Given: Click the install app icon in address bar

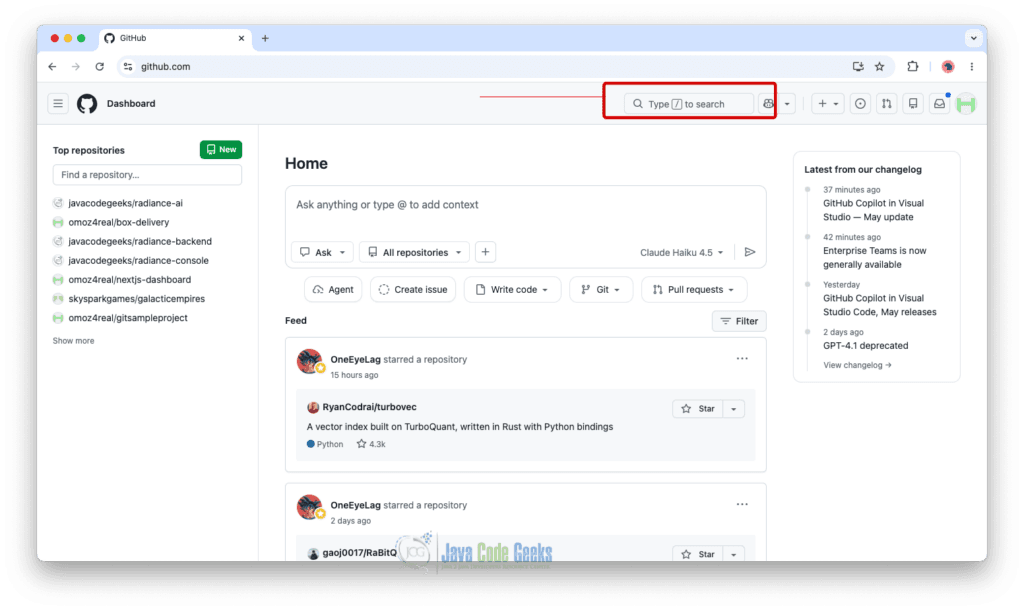Looking at the screenshot, I should pos(858,67).
